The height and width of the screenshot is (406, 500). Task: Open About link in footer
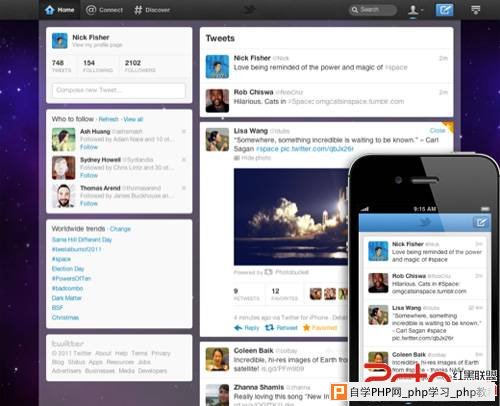[103, 353]
